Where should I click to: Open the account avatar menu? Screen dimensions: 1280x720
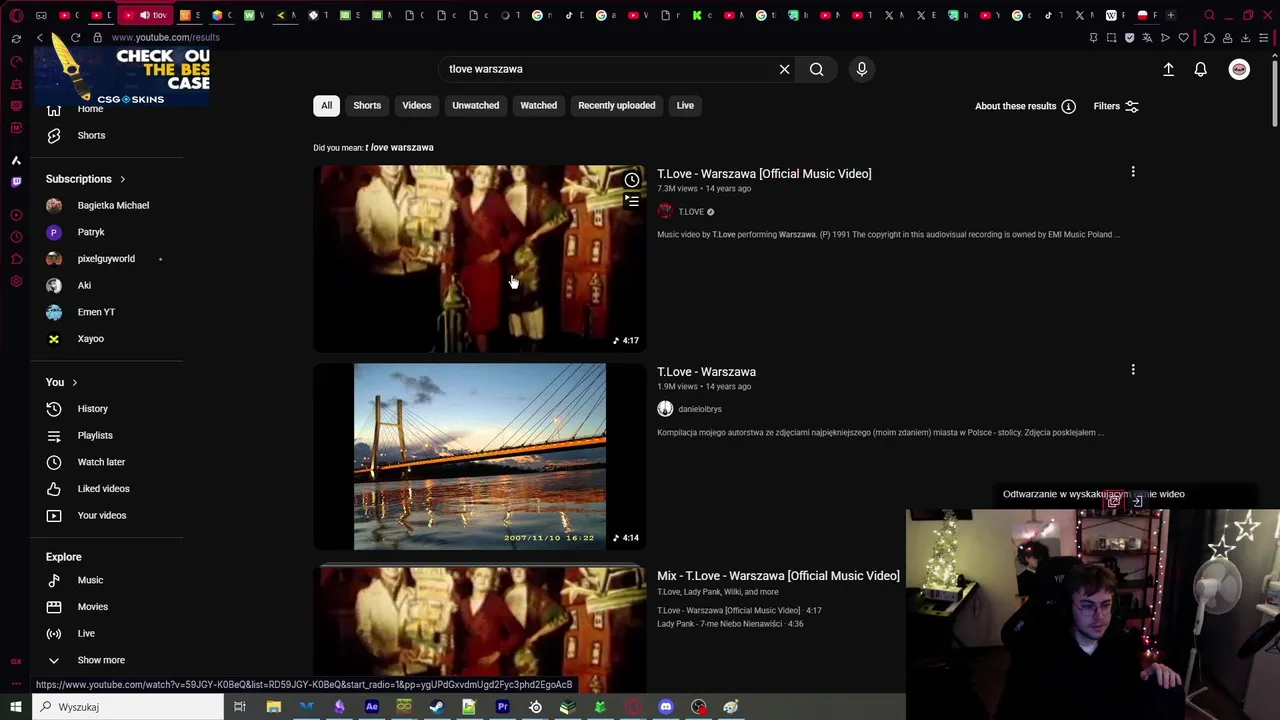[x=1239, y=69]
